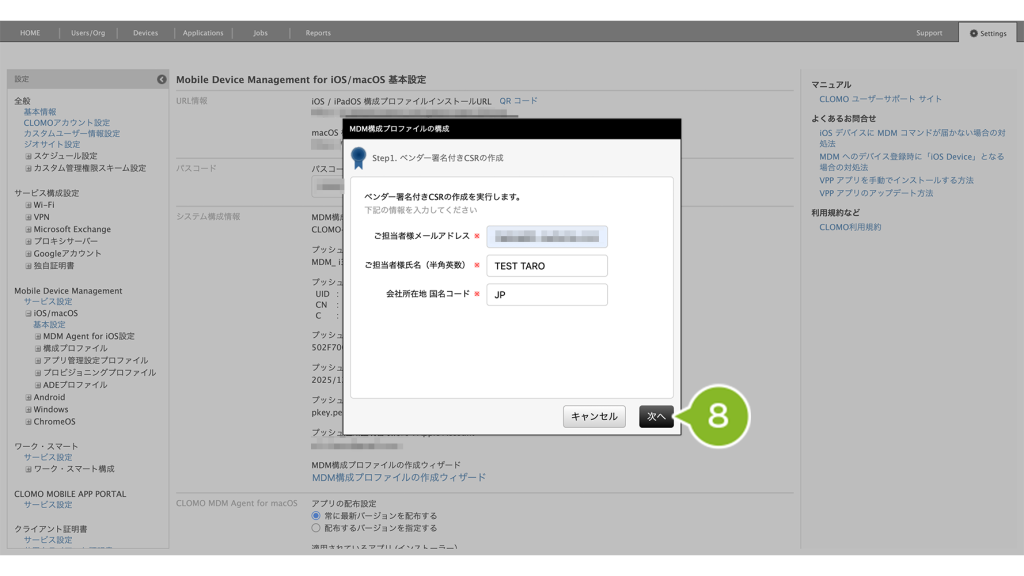Screen dimensions: 1024x576
Task: Expand the Wi-Fi tree item
Action: point(29,205)
